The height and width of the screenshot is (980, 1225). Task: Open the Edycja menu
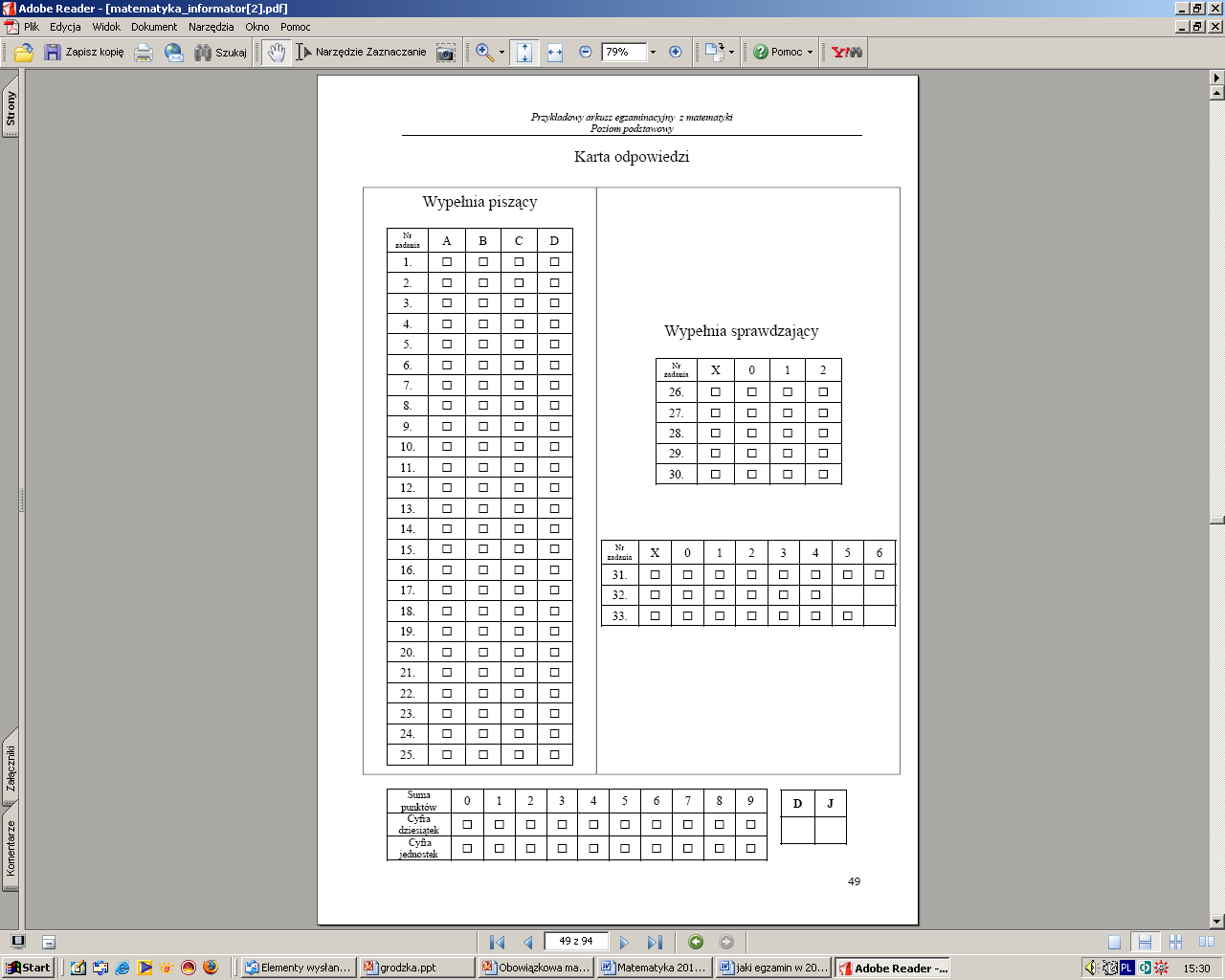[65, 27]
